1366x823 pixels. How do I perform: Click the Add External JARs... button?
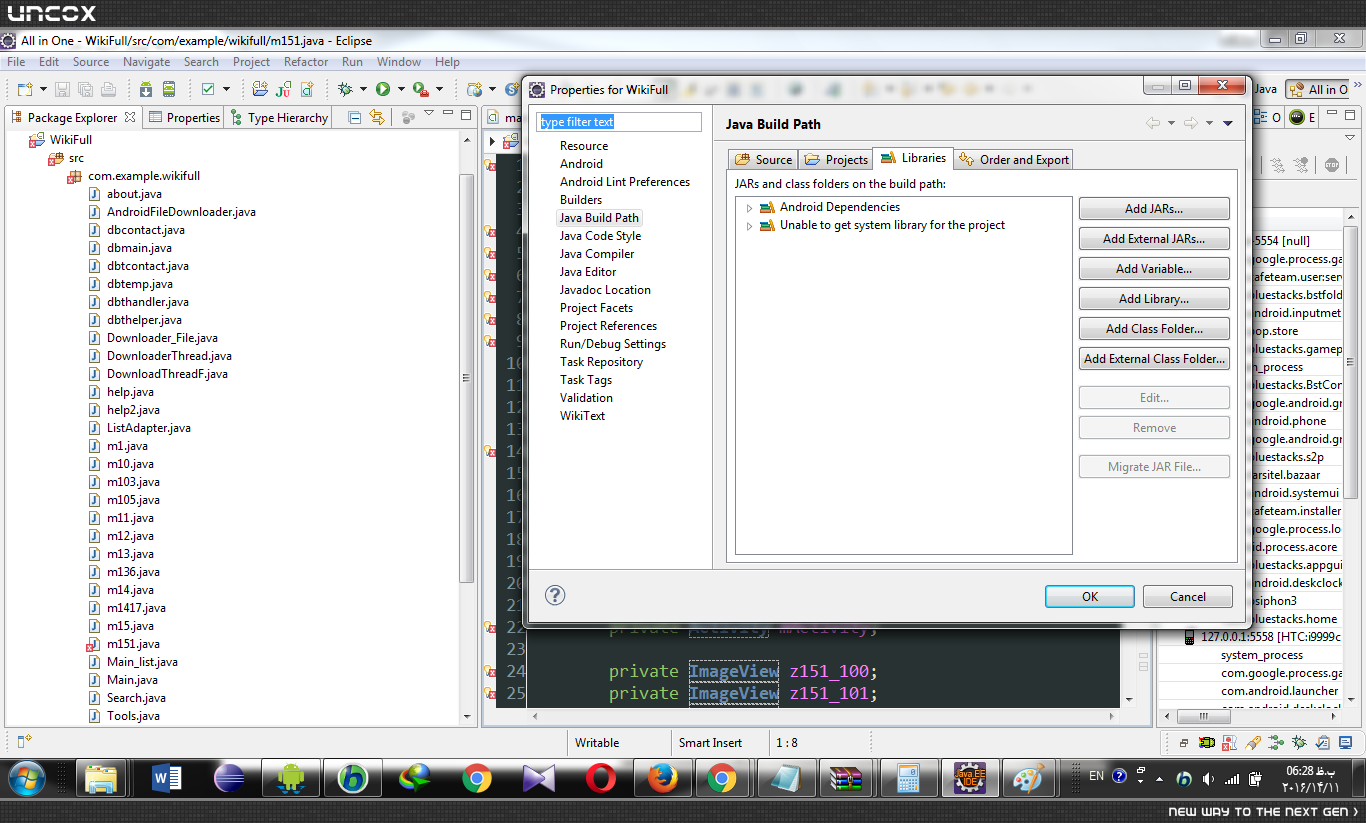1154,239
